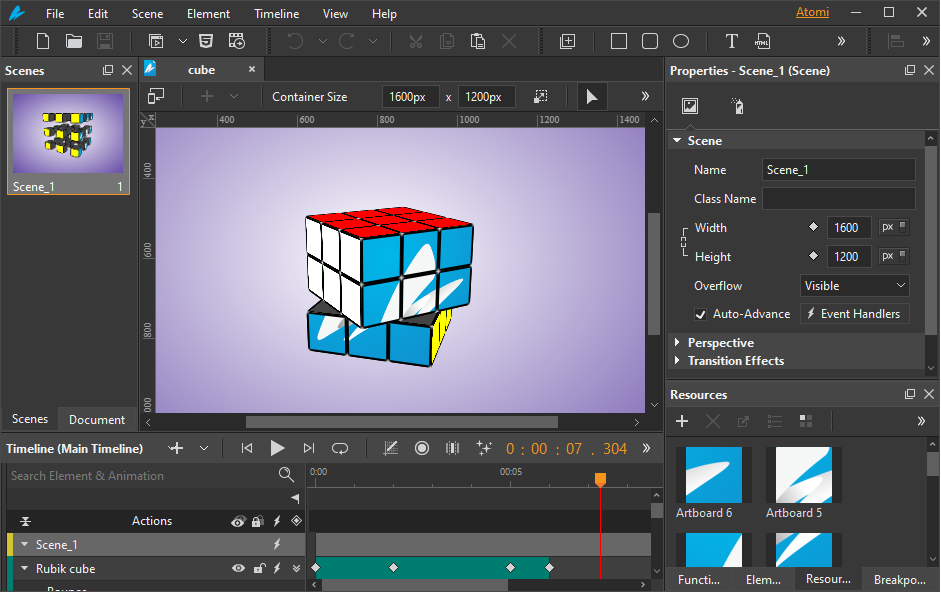
Task: Click the add resource plus icon
Action: pos(682,421)
